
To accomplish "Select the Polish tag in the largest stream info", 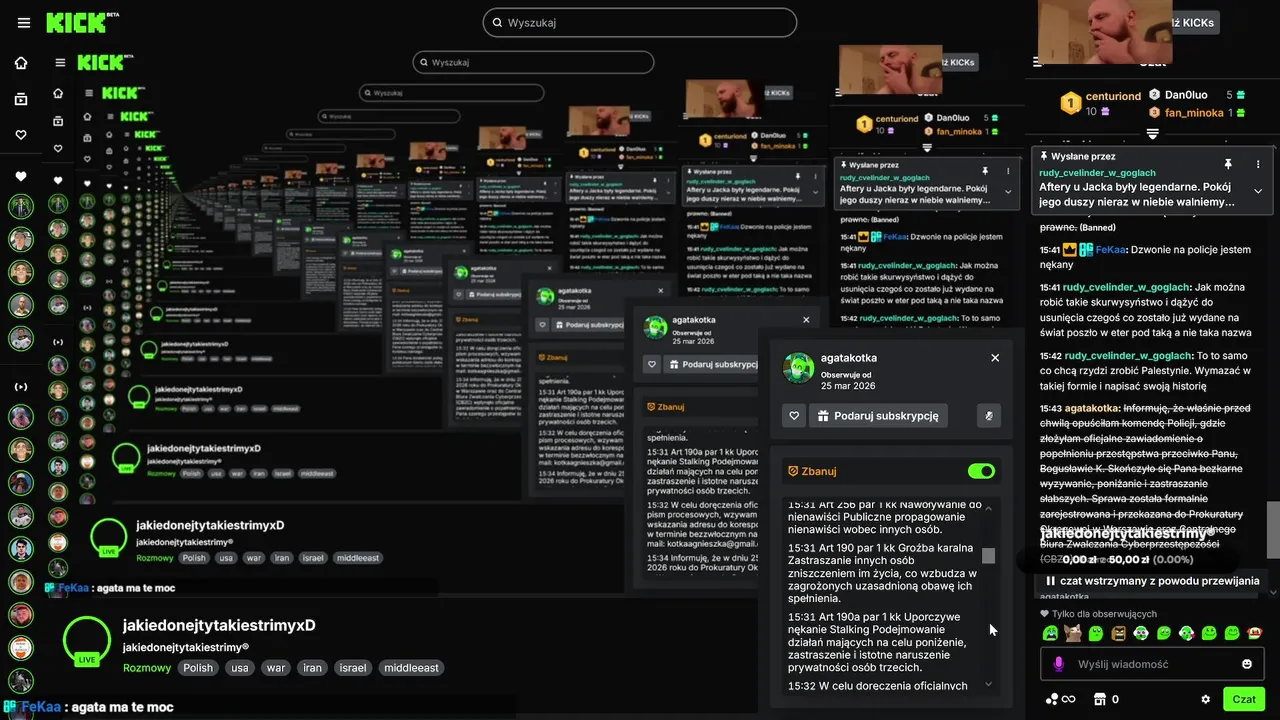I will click(x=198, y=667).
